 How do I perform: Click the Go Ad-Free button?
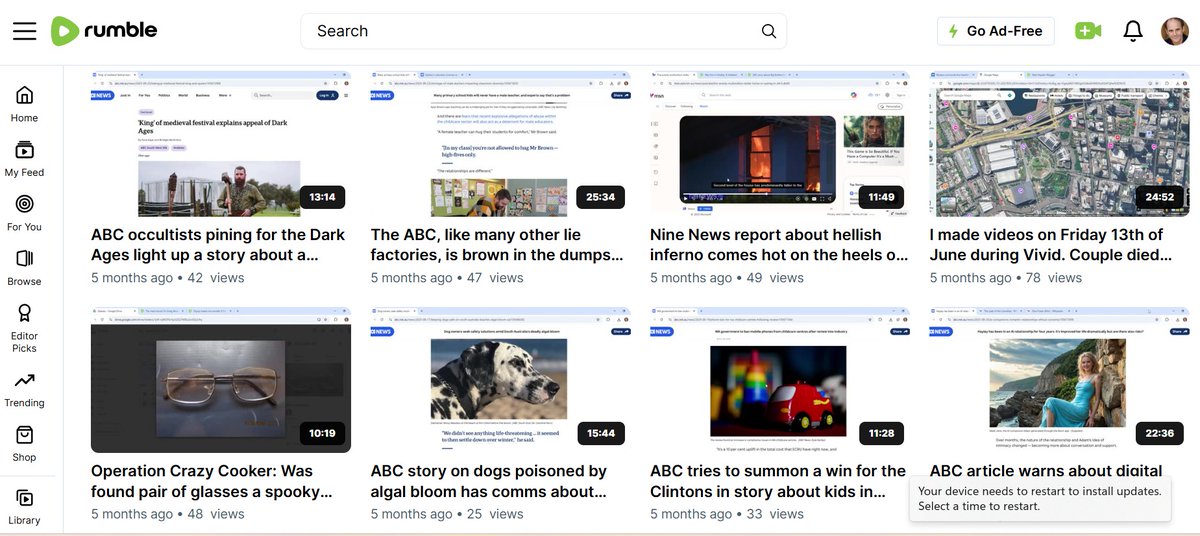[x=995, y=31]
